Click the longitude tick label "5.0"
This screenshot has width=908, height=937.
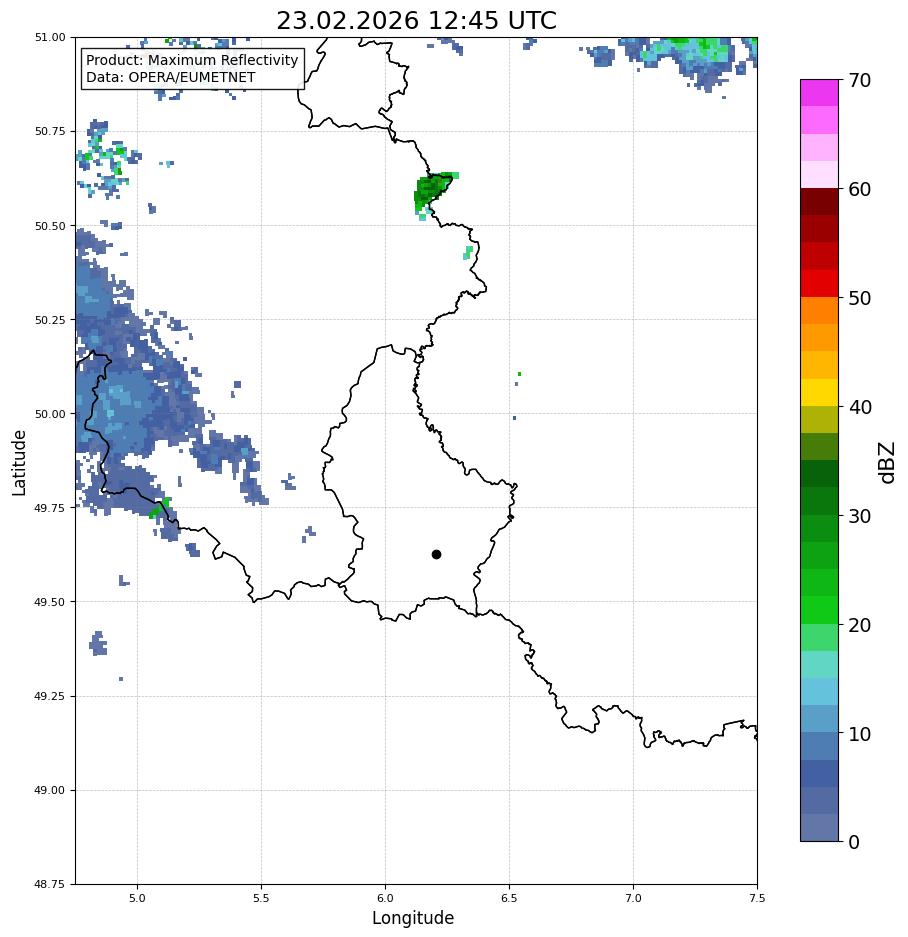[x=137, y=898]
